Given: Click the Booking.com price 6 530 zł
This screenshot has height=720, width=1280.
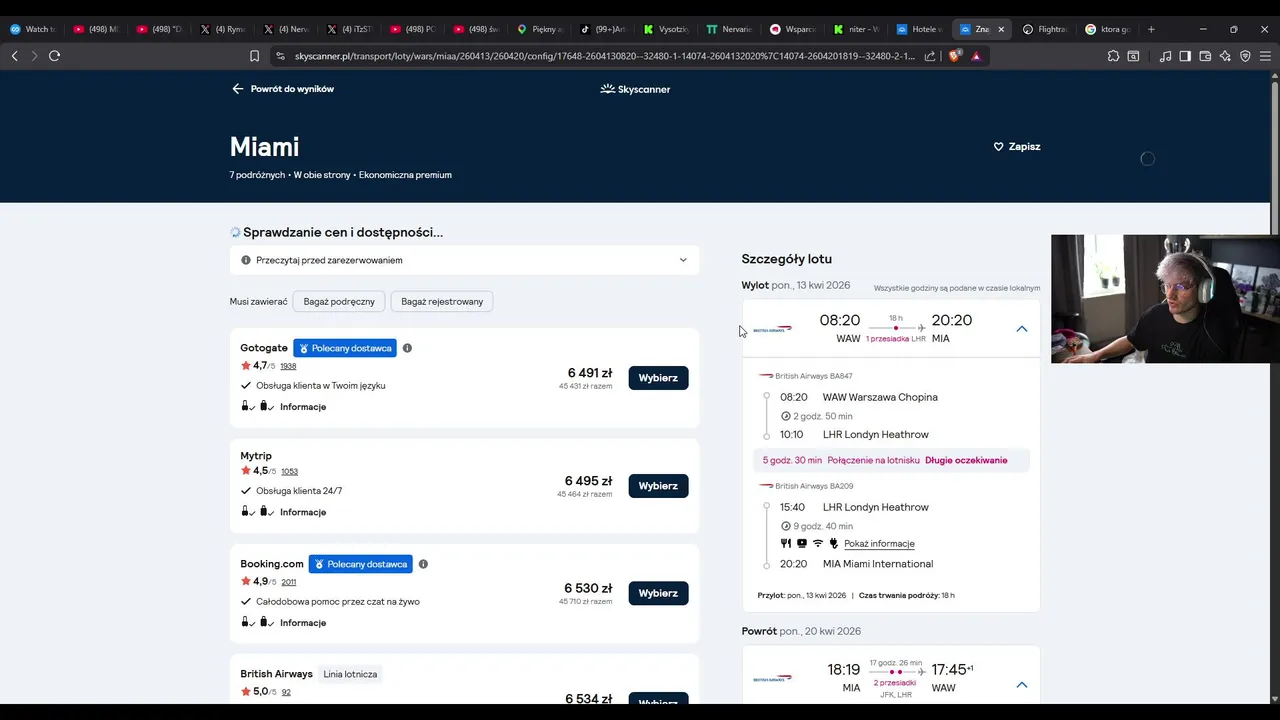Looking at the screenshot, I should (588, 588).
